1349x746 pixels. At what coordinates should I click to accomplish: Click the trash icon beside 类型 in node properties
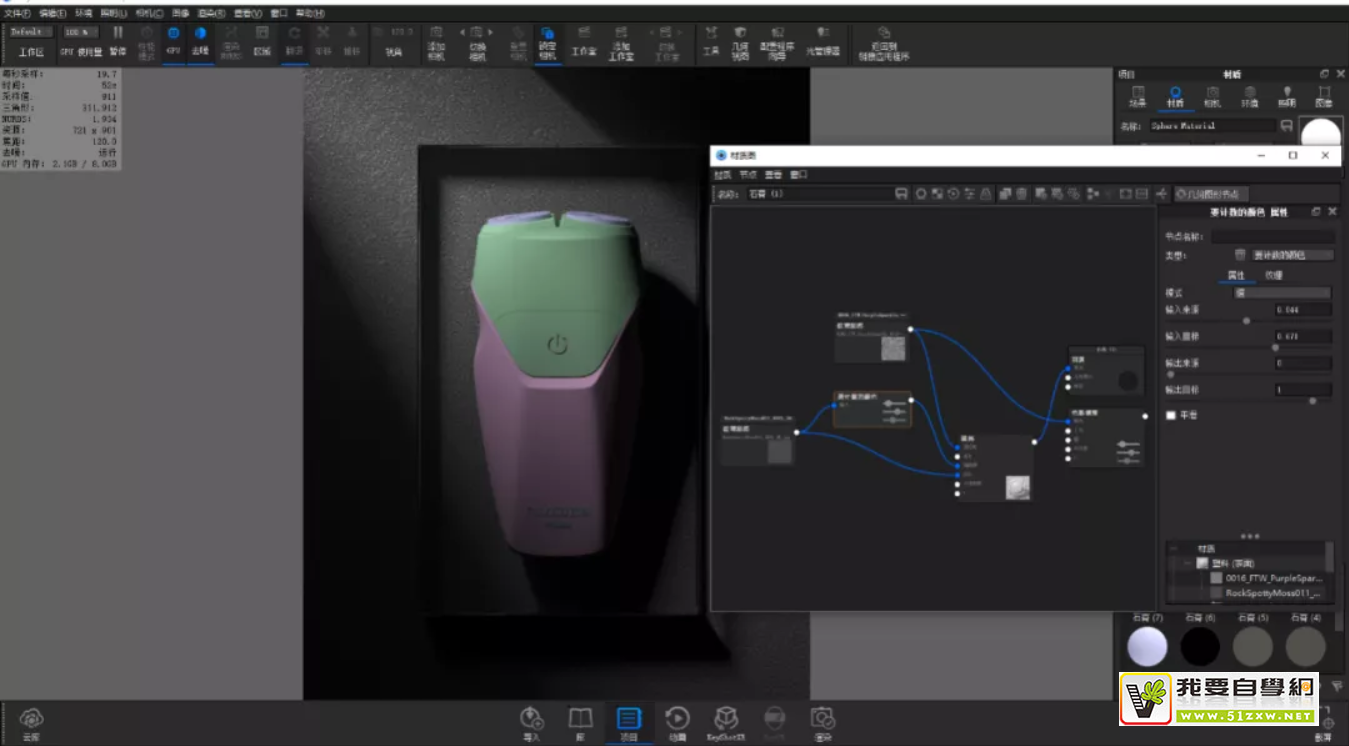point(1240,255)
